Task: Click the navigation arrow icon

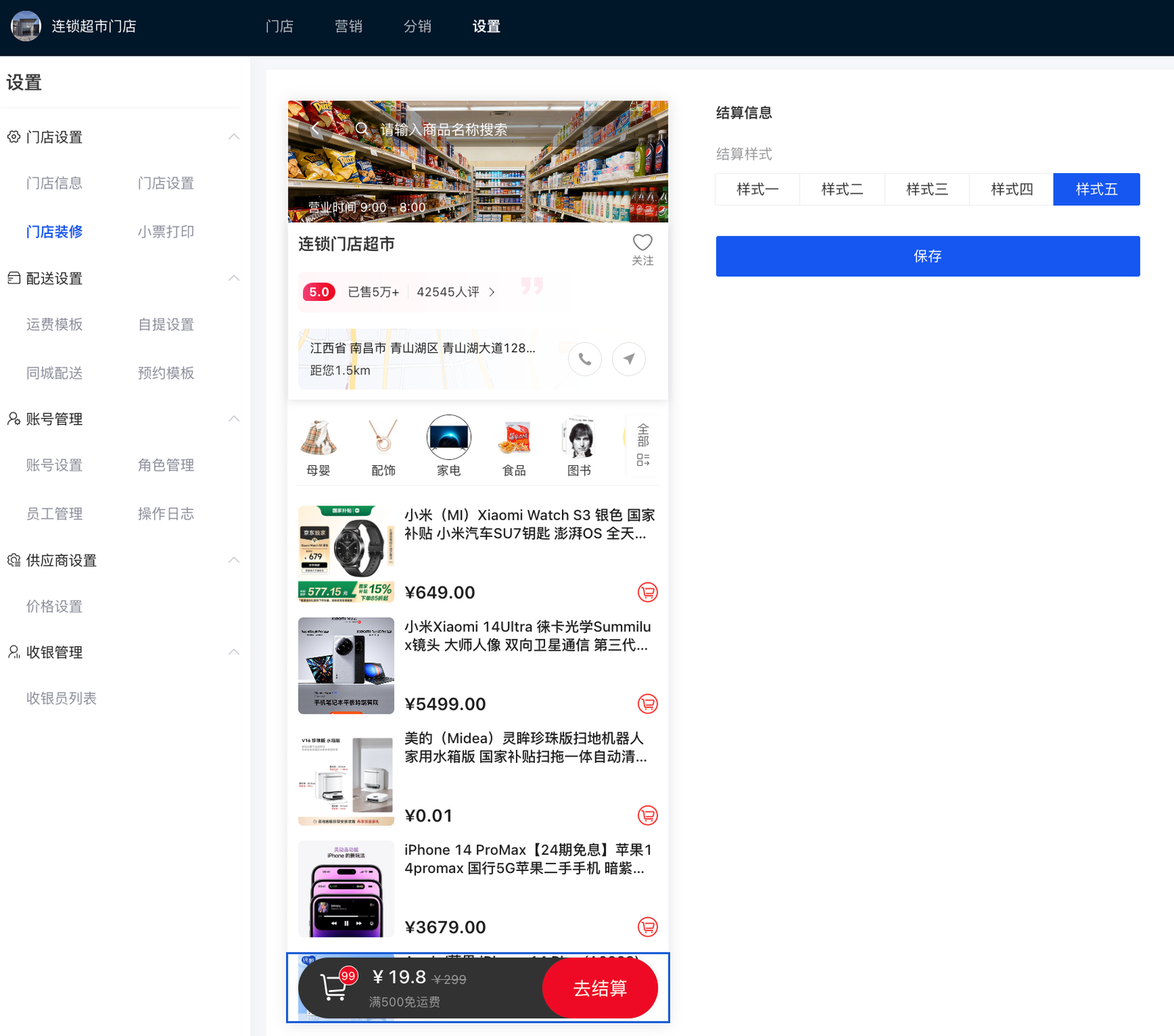Action: [629, 360]
